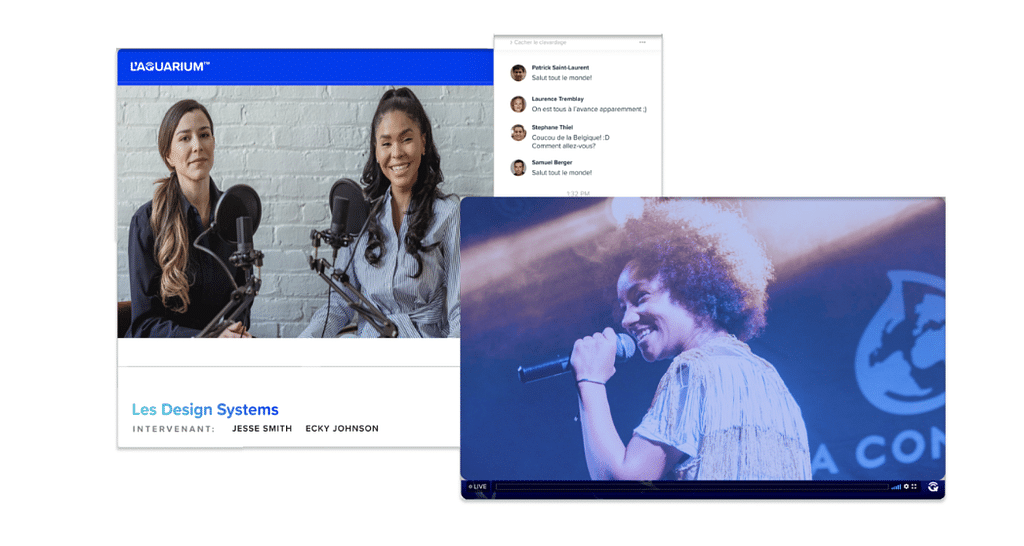1024x546 pixels.
Task: Select speaker Ecky Johnson
Action: (342, 429)
